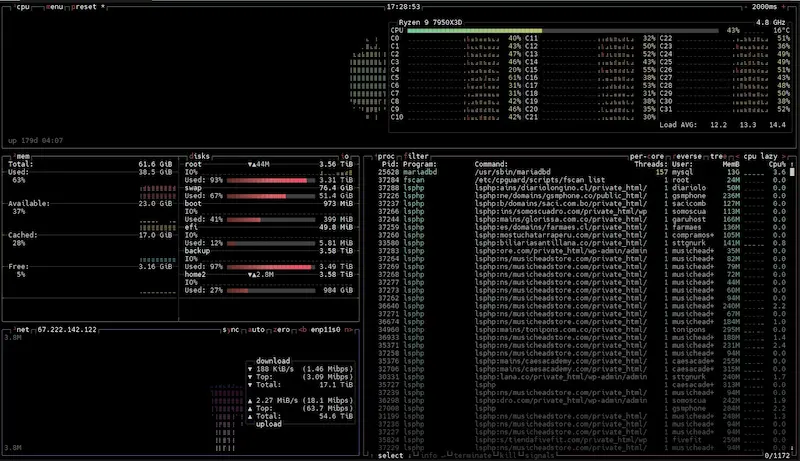Click the User: column header
The height and width of the screenshot is (461, 800).
click(x=683, y=164)
